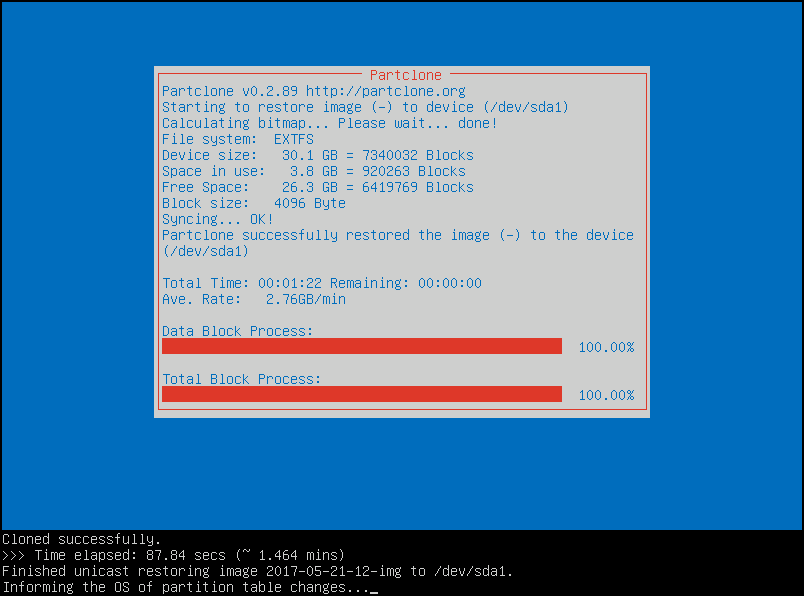
Task: Click the 'Partclone v0.2.89 http://partclone.org' line
Action: (x=314, y=91)
